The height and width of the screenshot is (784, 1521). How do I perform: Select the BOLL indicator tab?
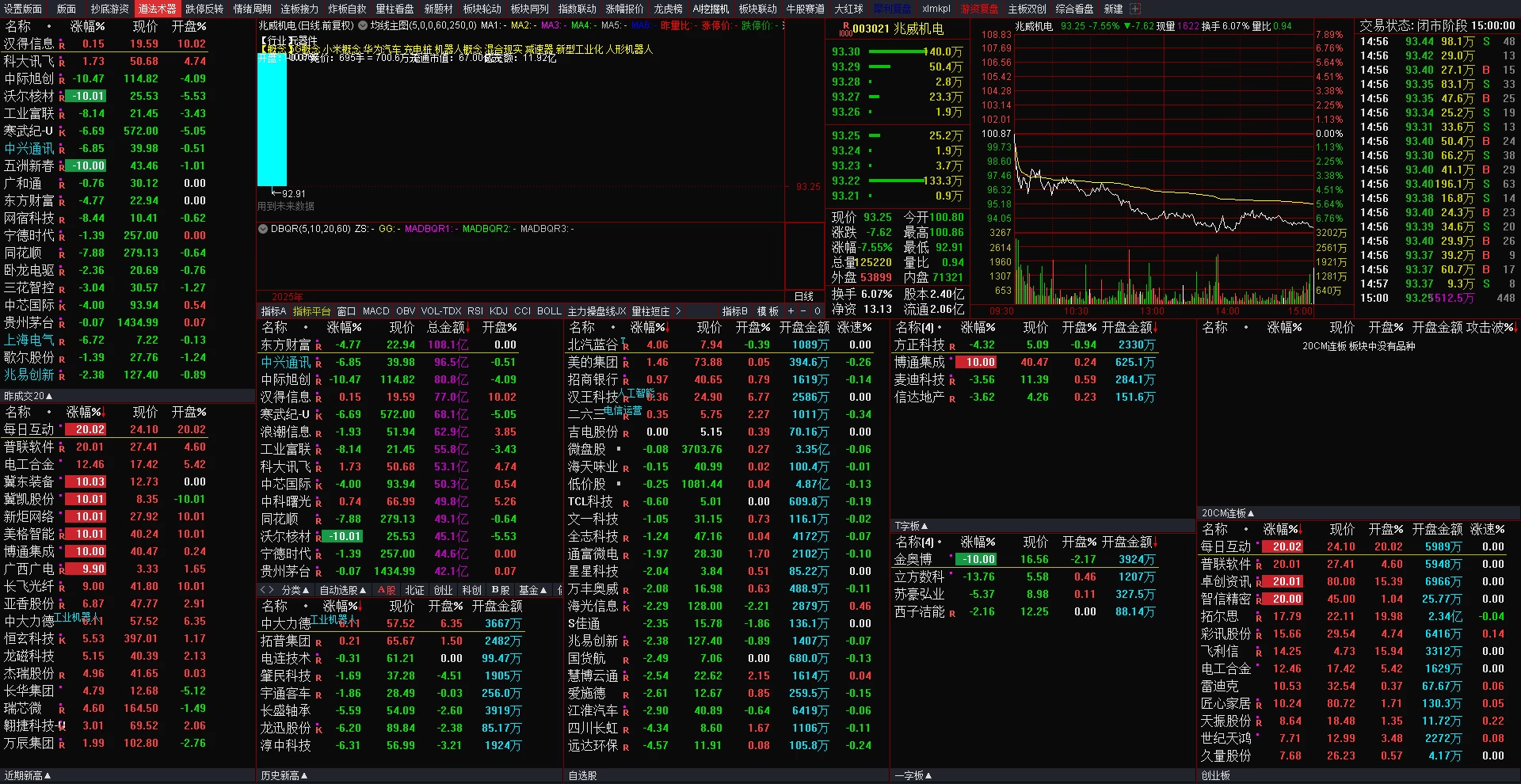[x=549, y=311]
